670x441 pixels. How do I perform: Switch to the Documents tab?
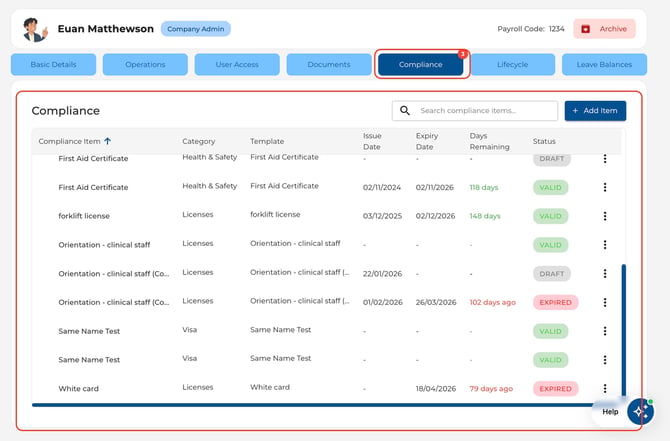coord(329,65)
